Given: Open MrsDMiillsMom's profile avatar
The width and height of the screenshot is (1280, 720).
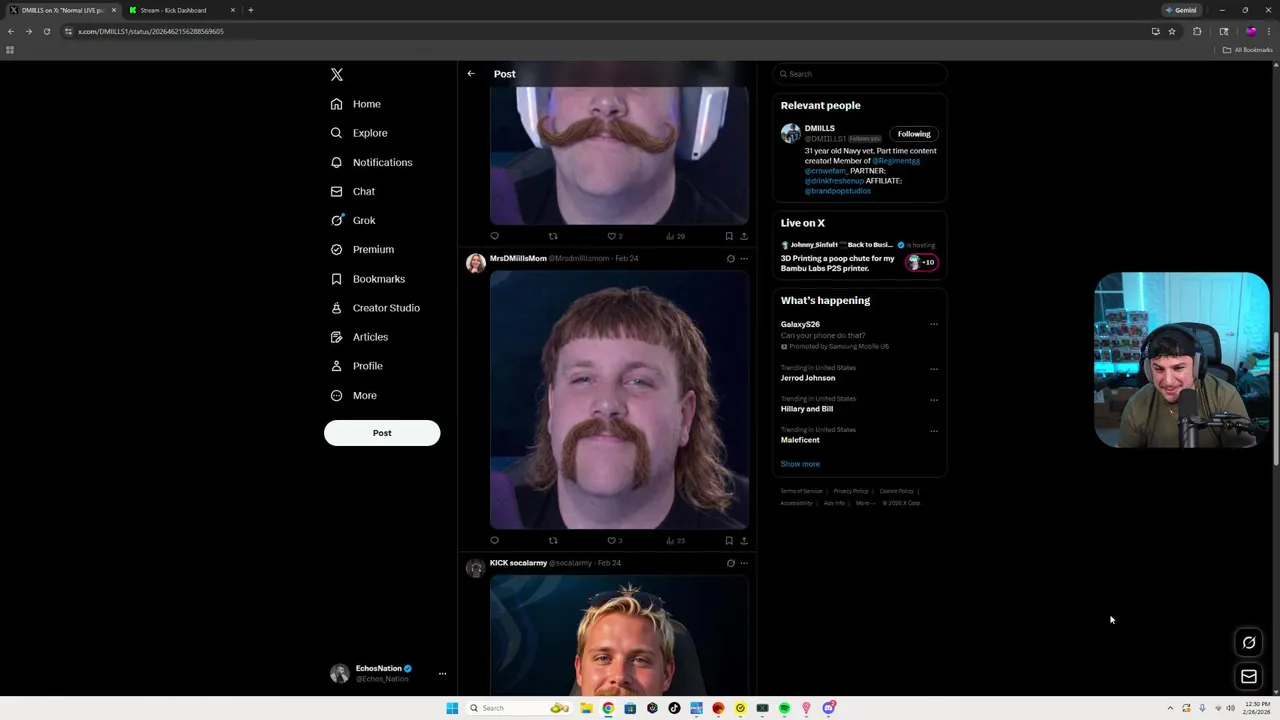Looking at the screenshot, I should 476,263.
